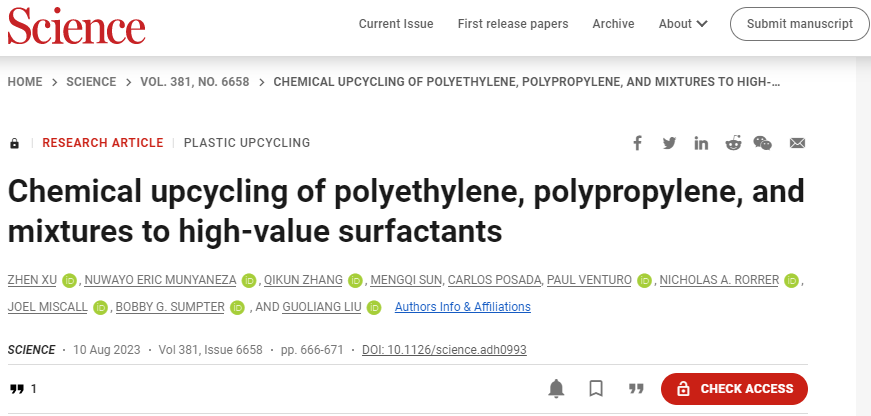Go to First release papers

click(x=513, y=24)
